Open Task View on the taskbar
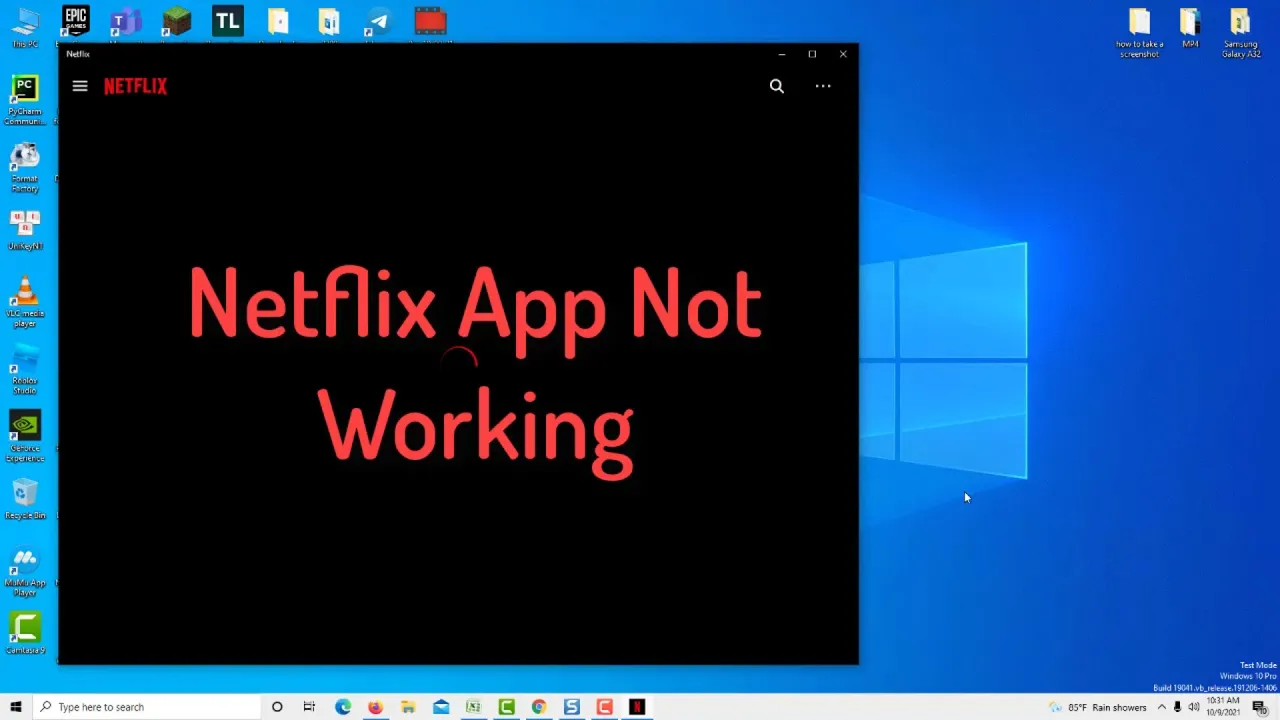This screenshot has height=720, width=1280. [x=309, y=707]
